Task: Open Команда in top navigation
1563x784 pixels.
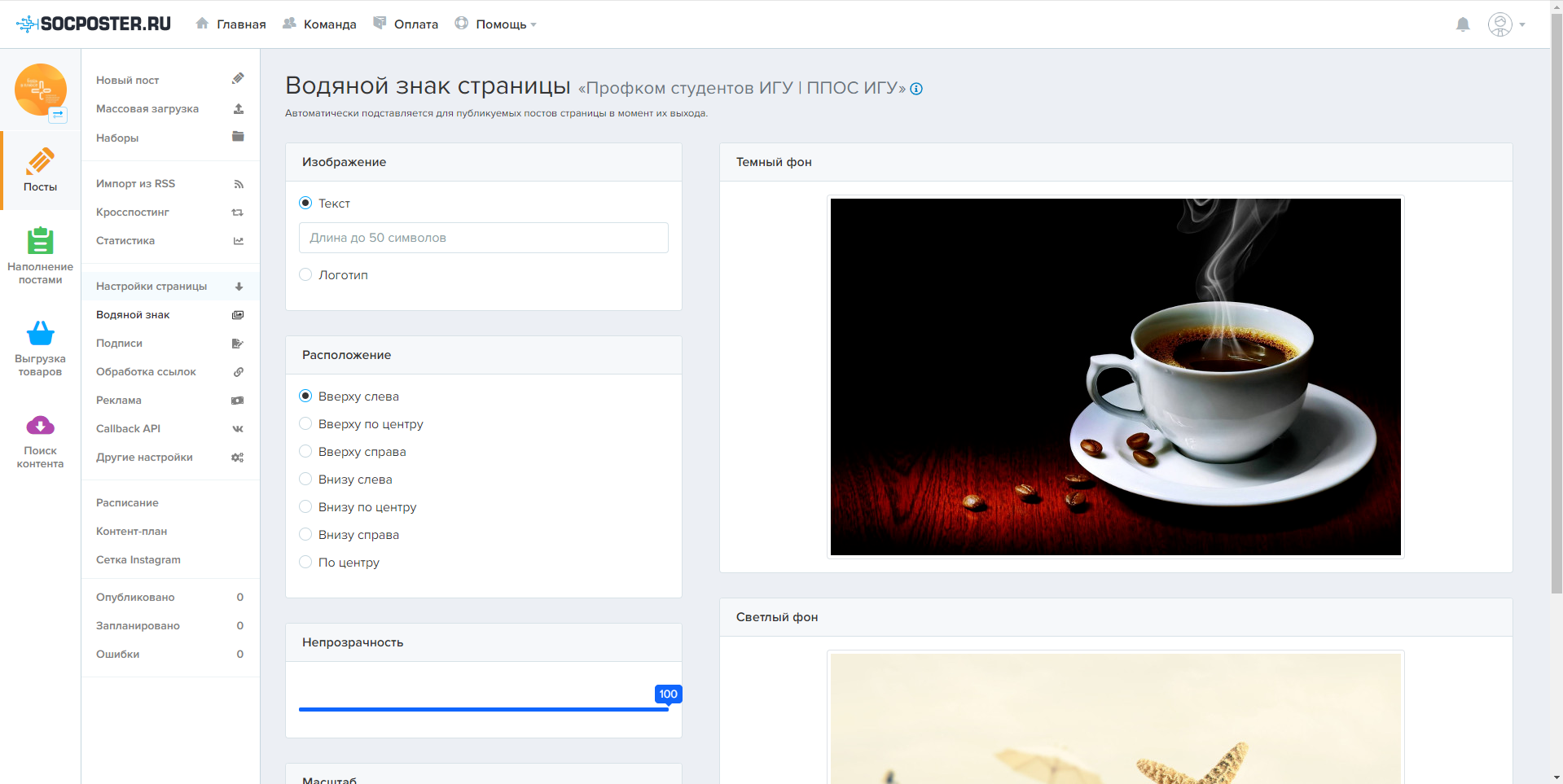Action: [330, 24]
